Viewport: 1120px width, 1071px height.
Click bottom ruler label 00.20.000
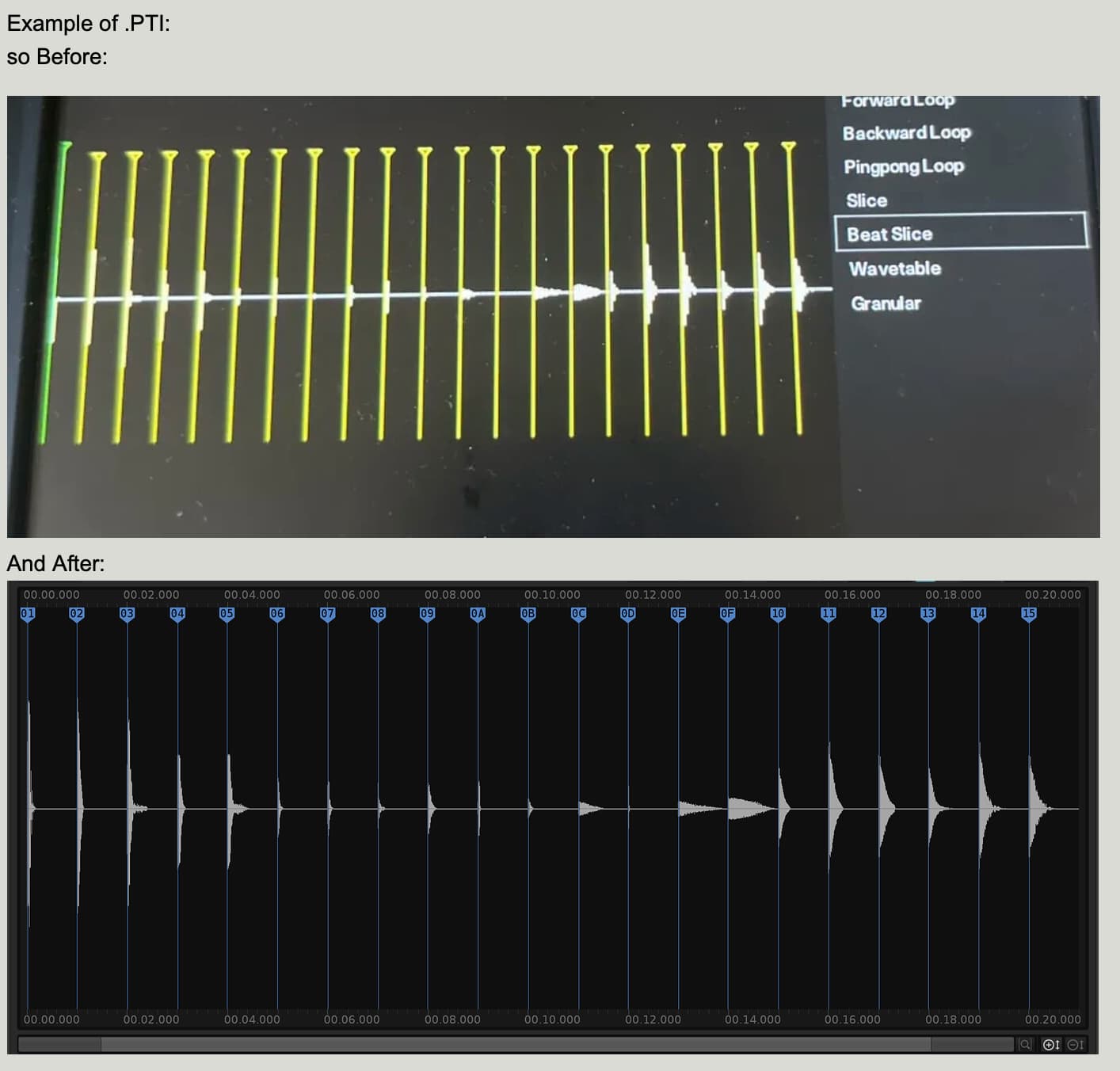(x=1053, y=1020)
